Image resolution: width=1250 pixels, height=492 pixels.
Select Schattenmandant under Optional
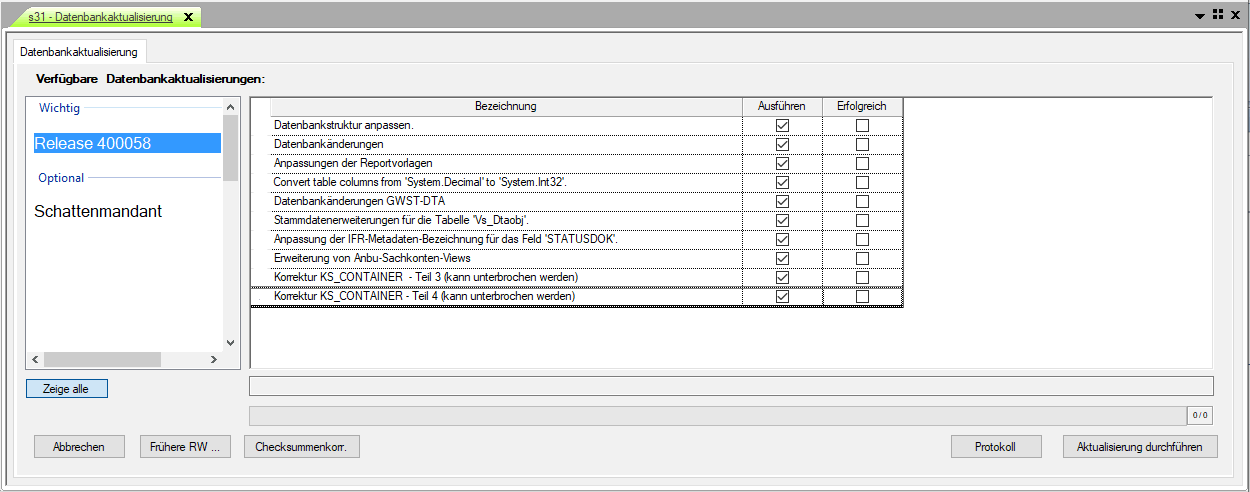pyautogui.click(x=98, y=211)
